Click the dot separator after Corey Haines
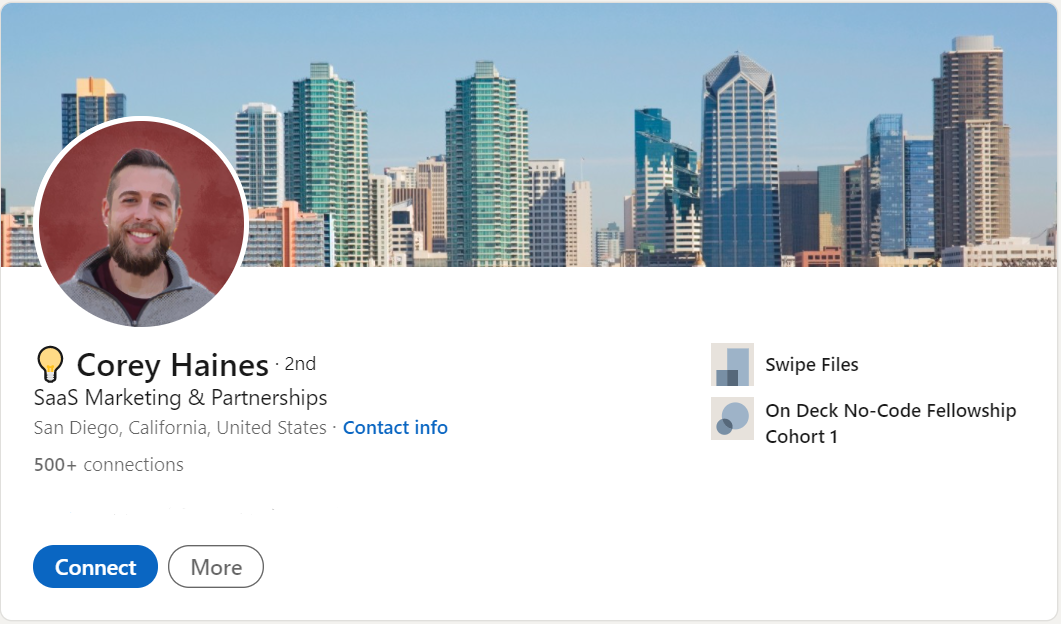The image size is (1061, 624). (278, 364)
